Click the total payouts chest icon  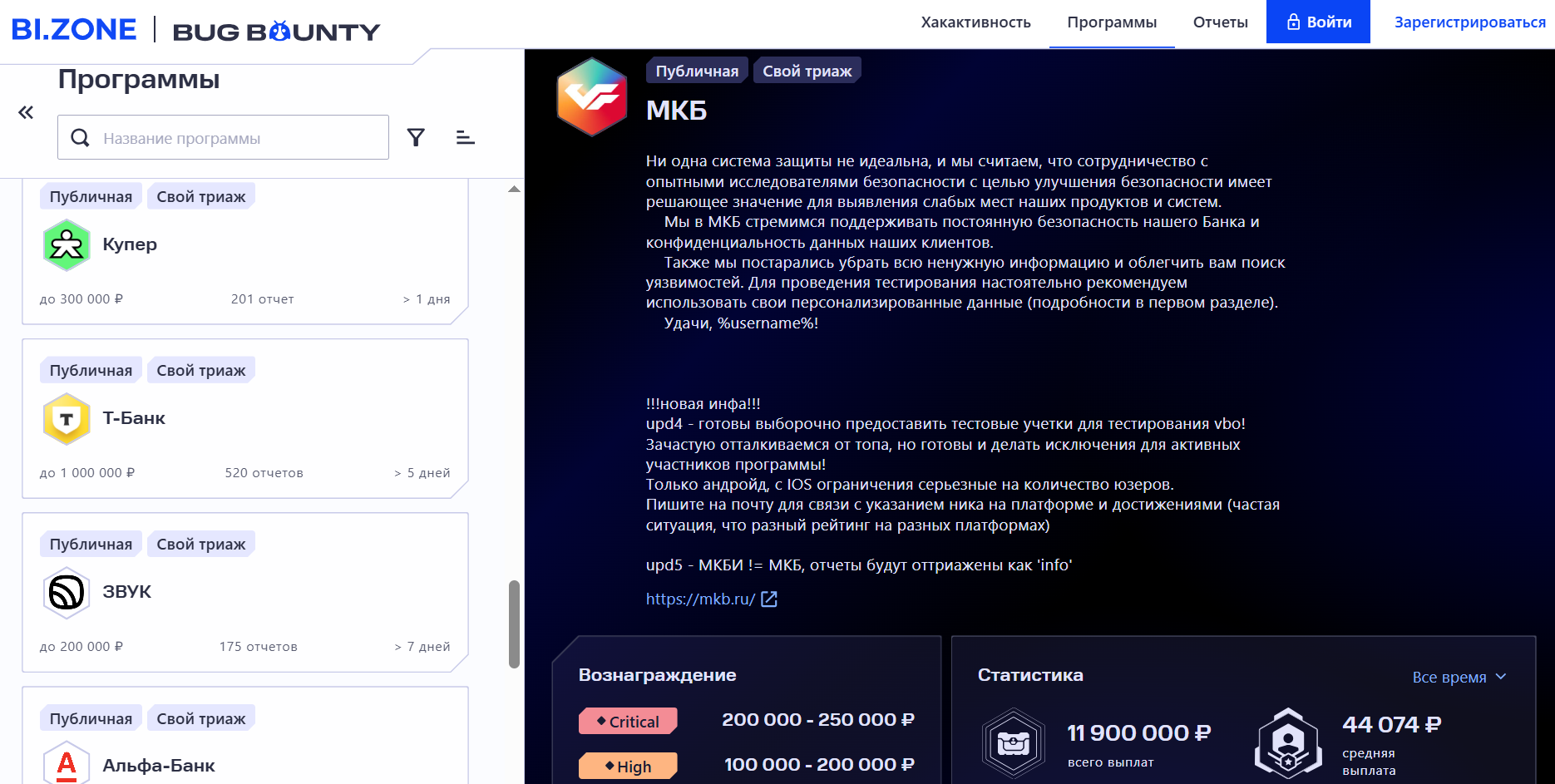point(1013,742)
